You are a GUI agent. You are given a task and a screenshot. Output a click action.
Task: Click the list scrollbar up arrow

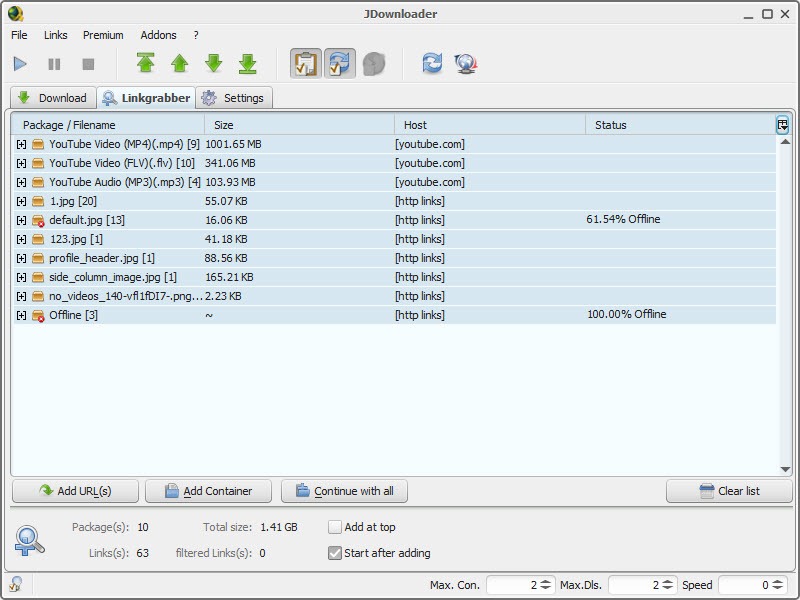pos(785,142)
